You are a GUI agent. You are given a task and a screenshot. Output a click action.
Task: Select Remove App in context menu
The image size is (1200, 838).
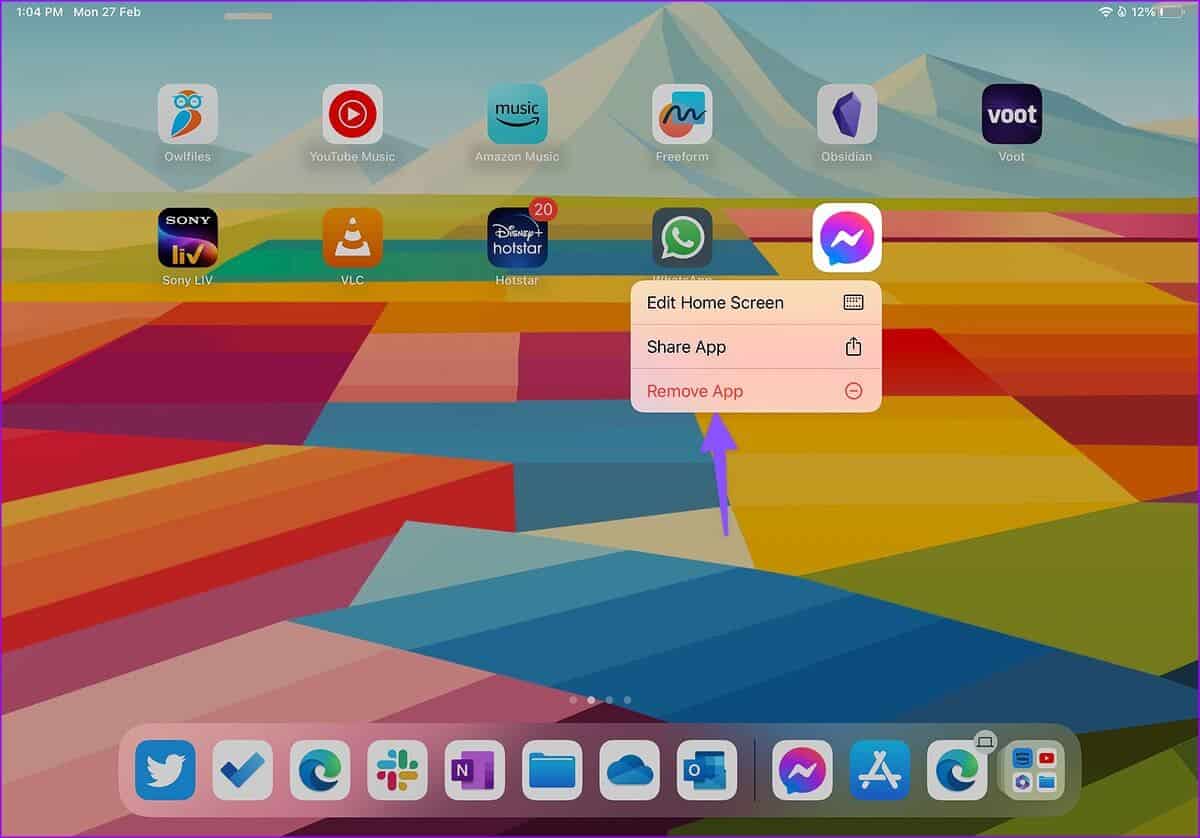point(756,391)
